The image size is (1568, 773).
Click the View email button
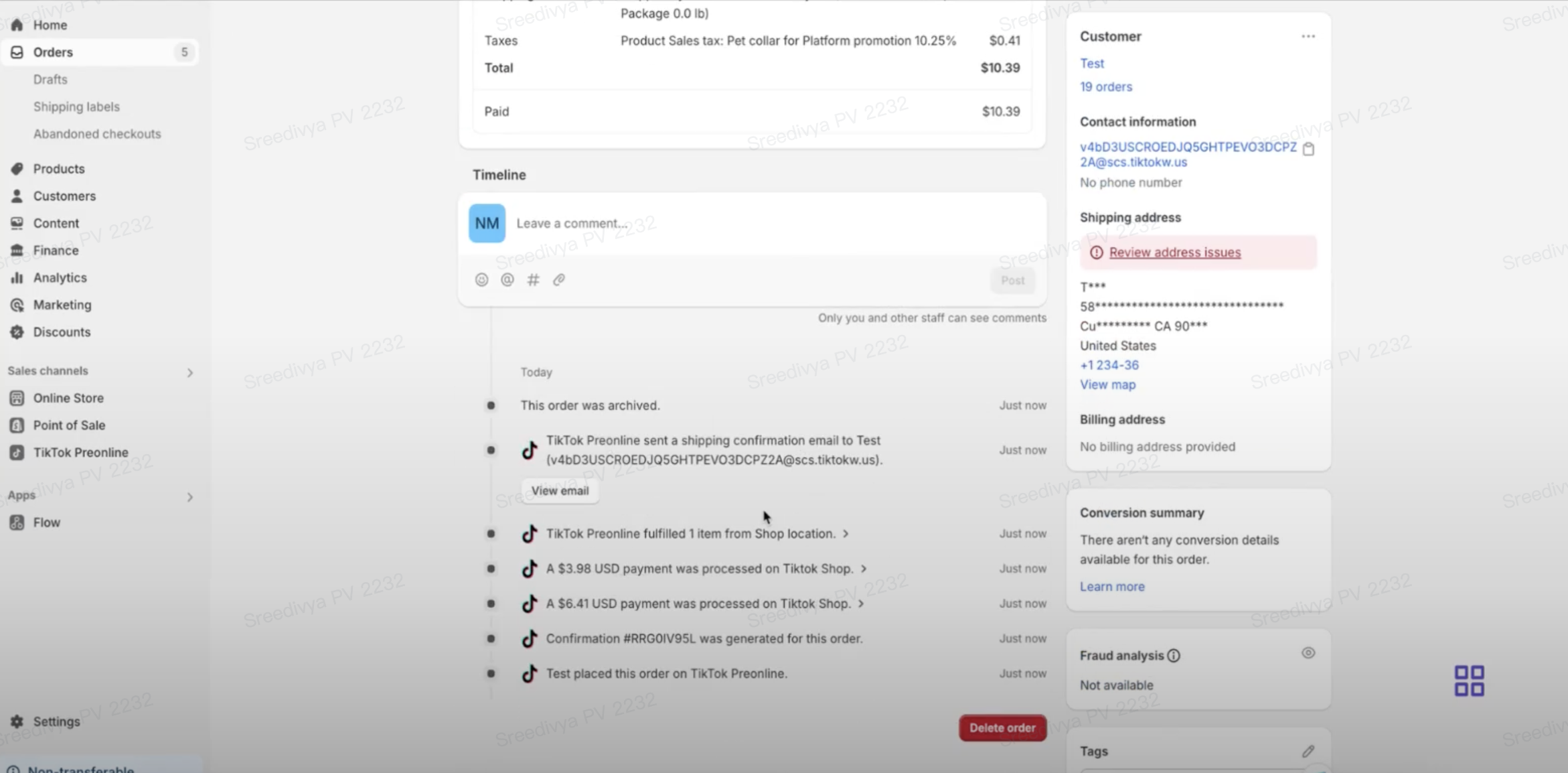pos(560,491)
